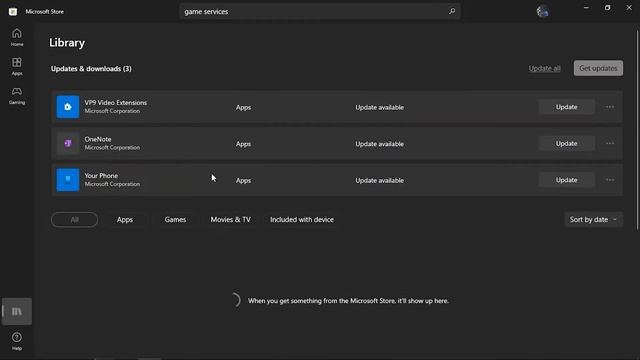Click the 'OneNote' title text
Screen dimensions: 640x360
point(98,139)
